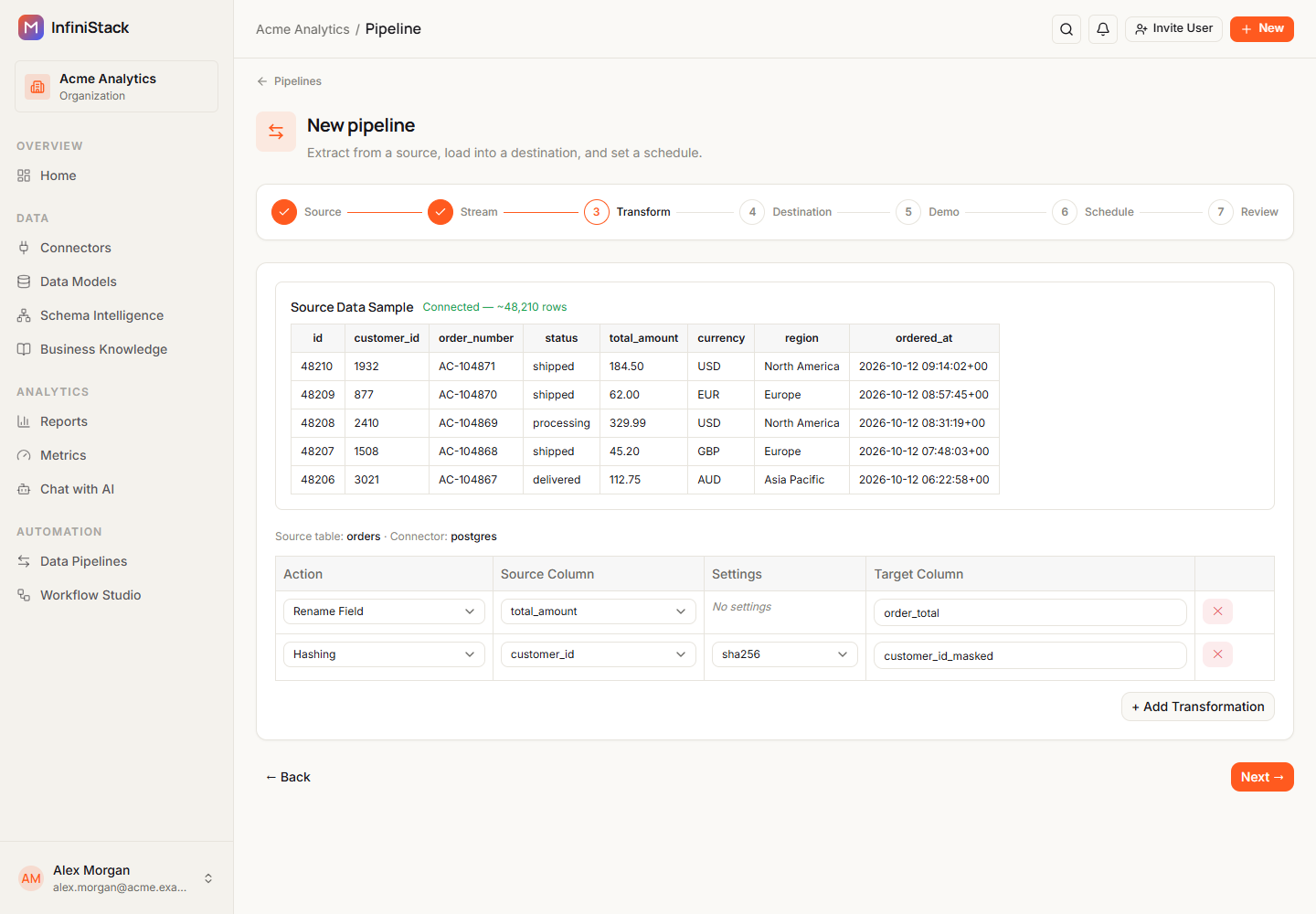The height and width of the screenshot is (914, 1316).
Task: Jump to the Destination step
Action: pos(786,212)
